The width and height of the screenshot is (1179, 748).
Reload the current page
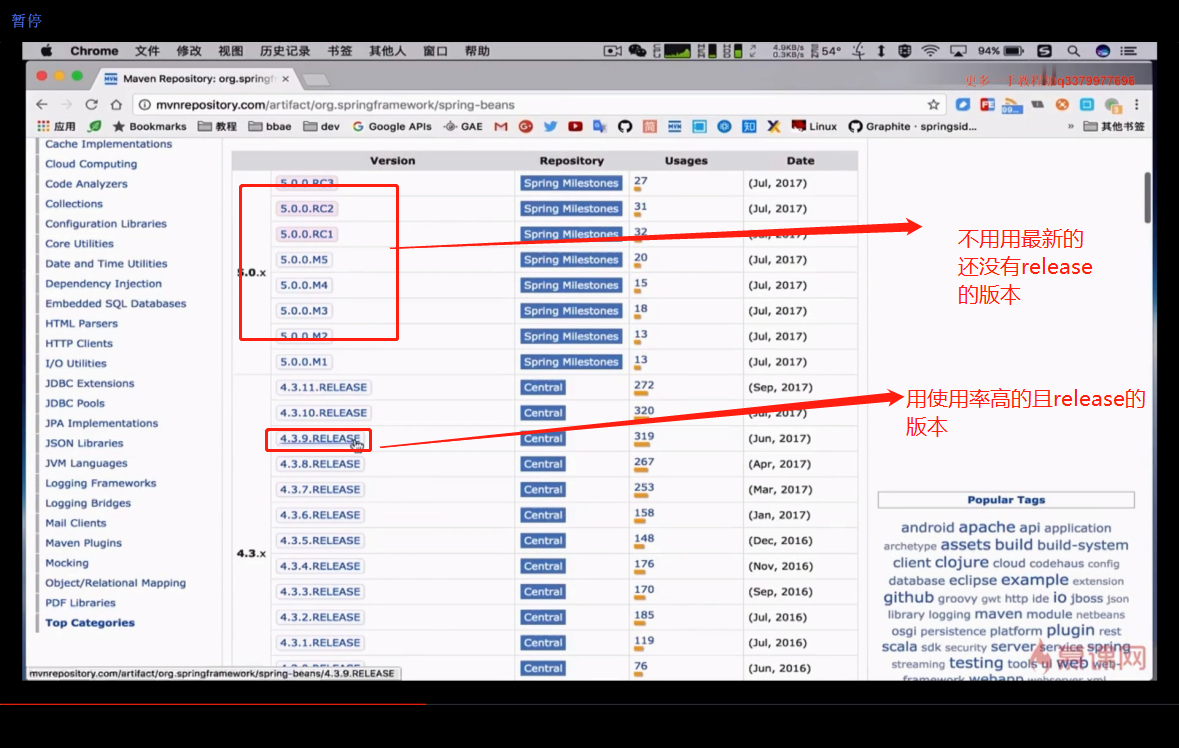91,104
